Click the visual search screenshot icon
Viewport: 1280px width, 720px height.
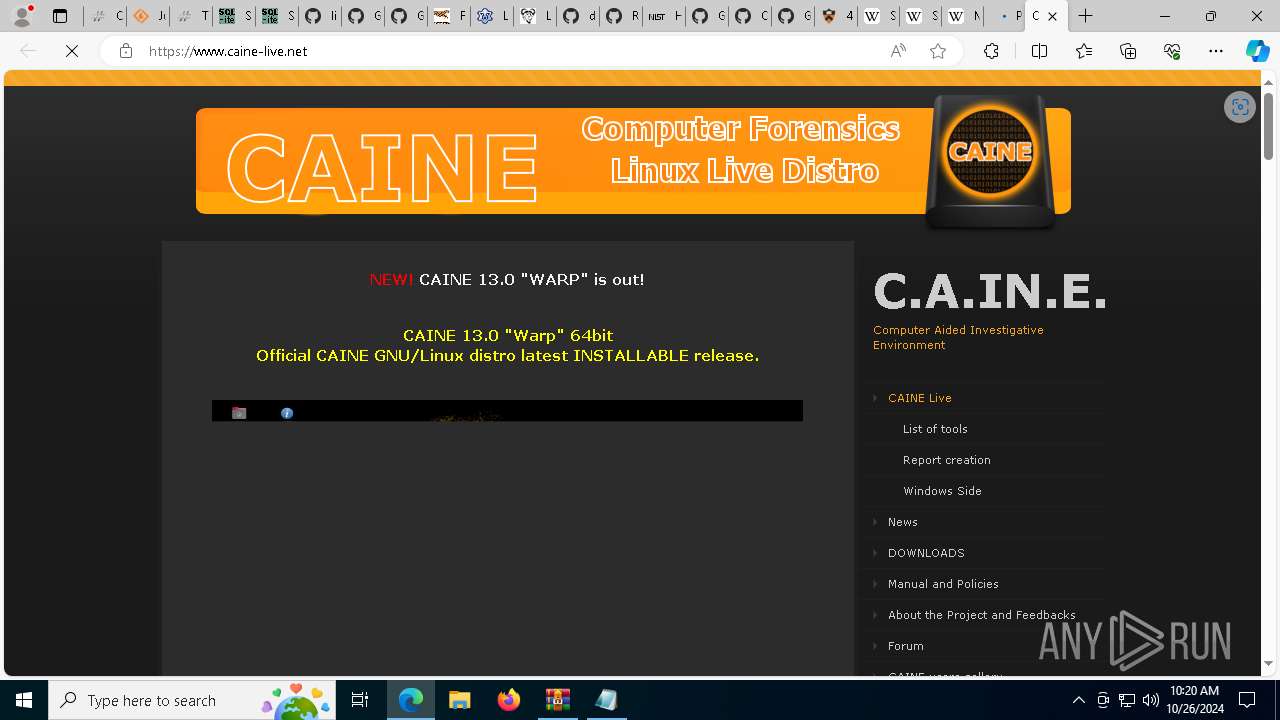[1240, 108]
